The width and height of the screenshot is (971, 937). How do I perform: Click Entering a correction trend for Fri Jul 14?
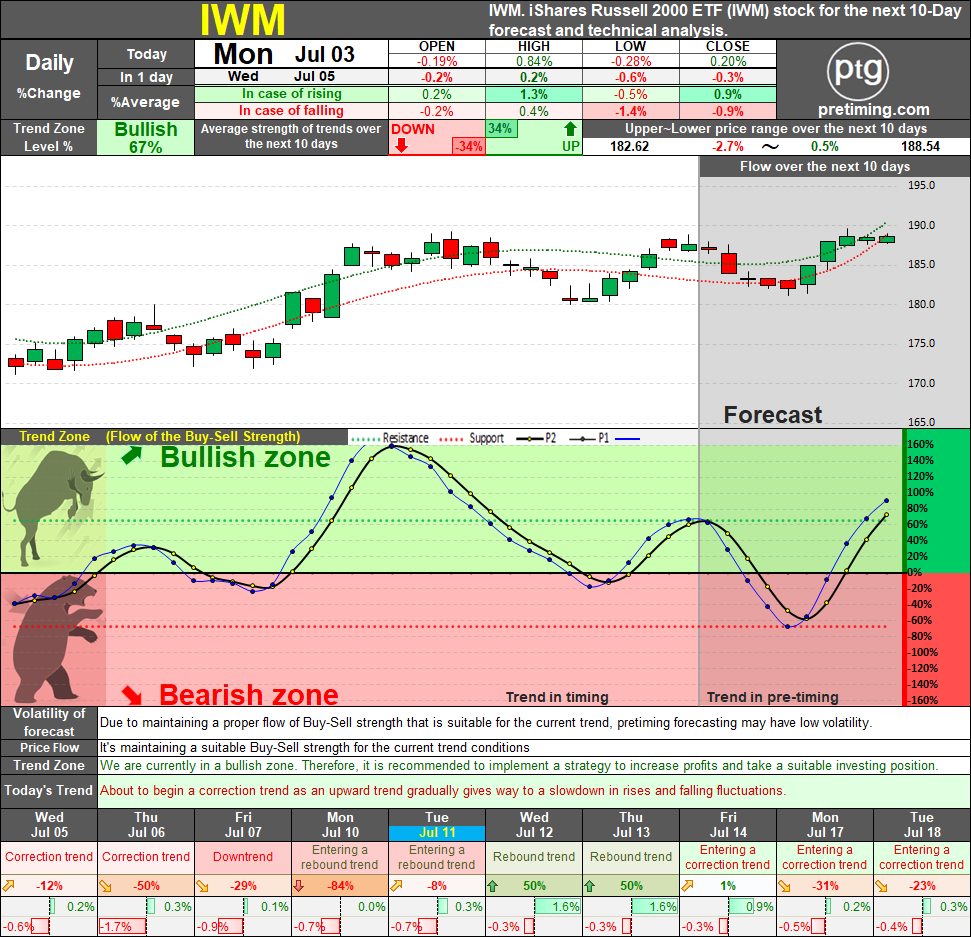pyautogui.click(x=728, y=857)
